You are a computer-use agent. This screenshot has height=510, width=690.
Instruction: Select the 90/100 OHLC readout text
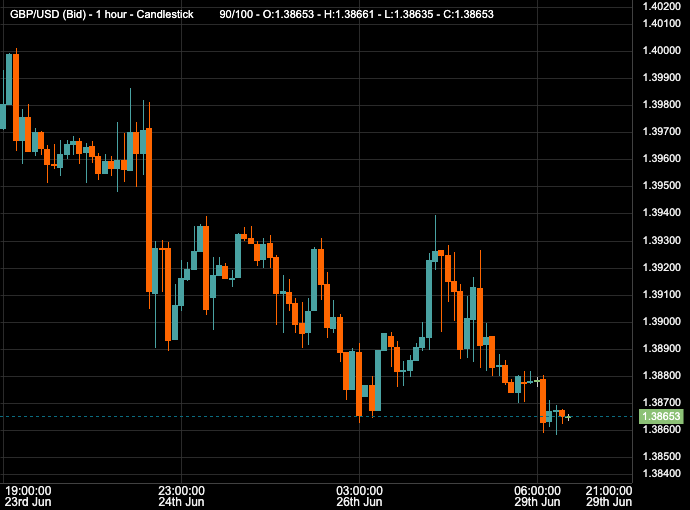click(356, 14)
